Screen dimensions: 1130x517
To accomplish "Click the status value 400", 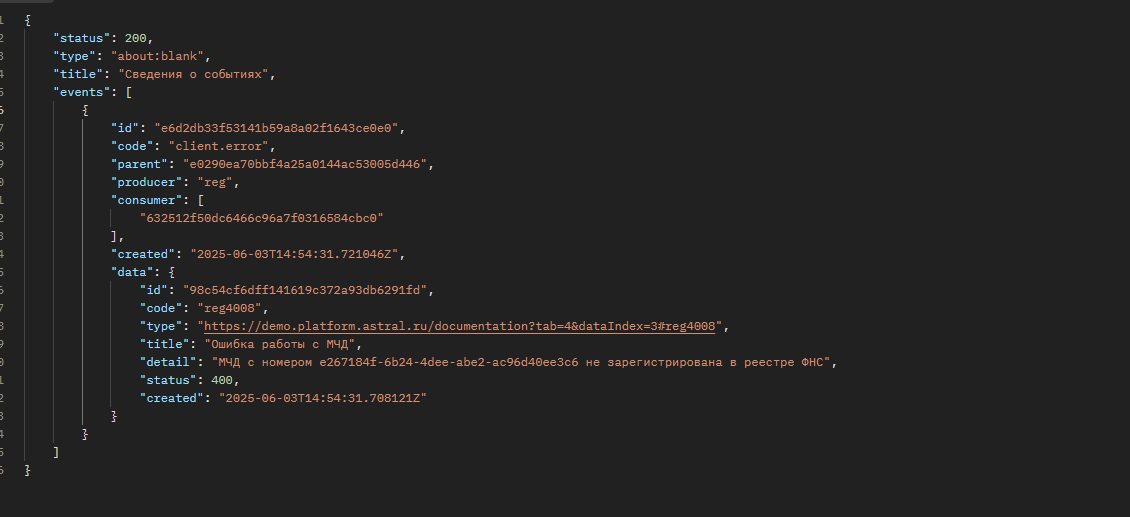I will [224, 380].
